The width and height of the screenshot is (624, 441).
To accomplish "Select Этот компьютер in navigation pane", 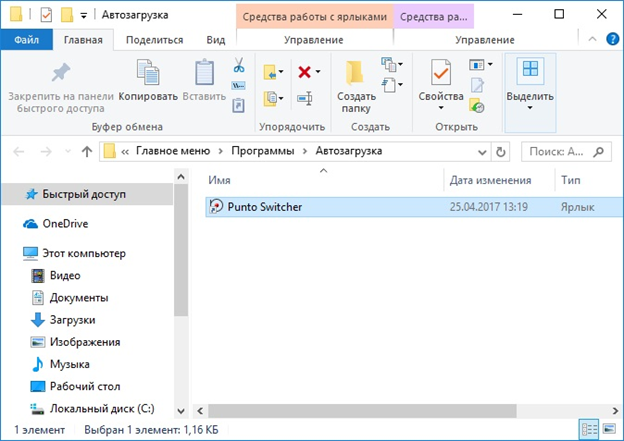I will click(84, 253).
